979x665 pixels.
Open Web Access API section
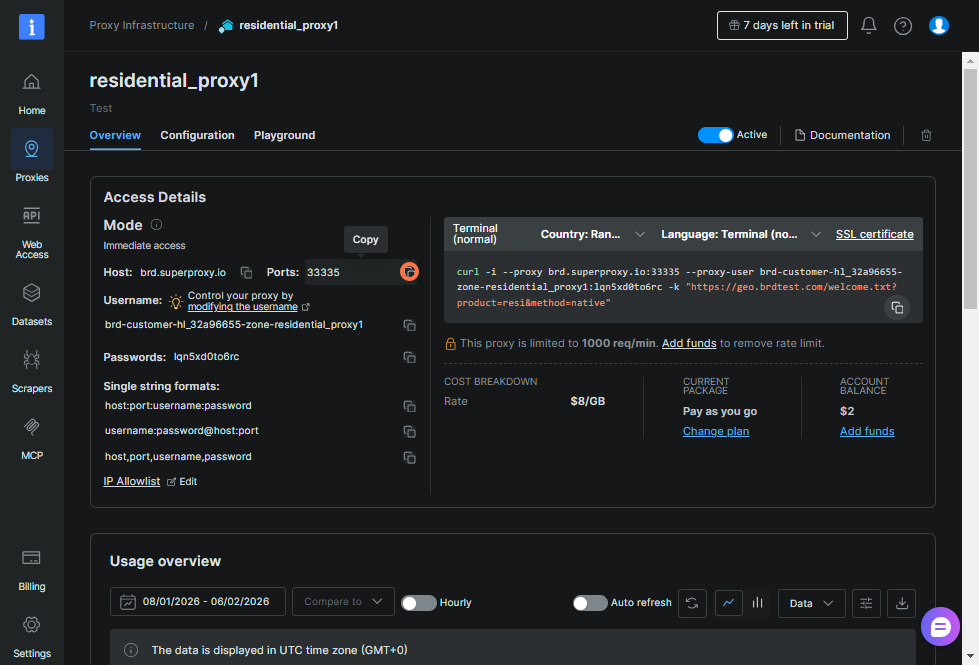tap(31, 232)
